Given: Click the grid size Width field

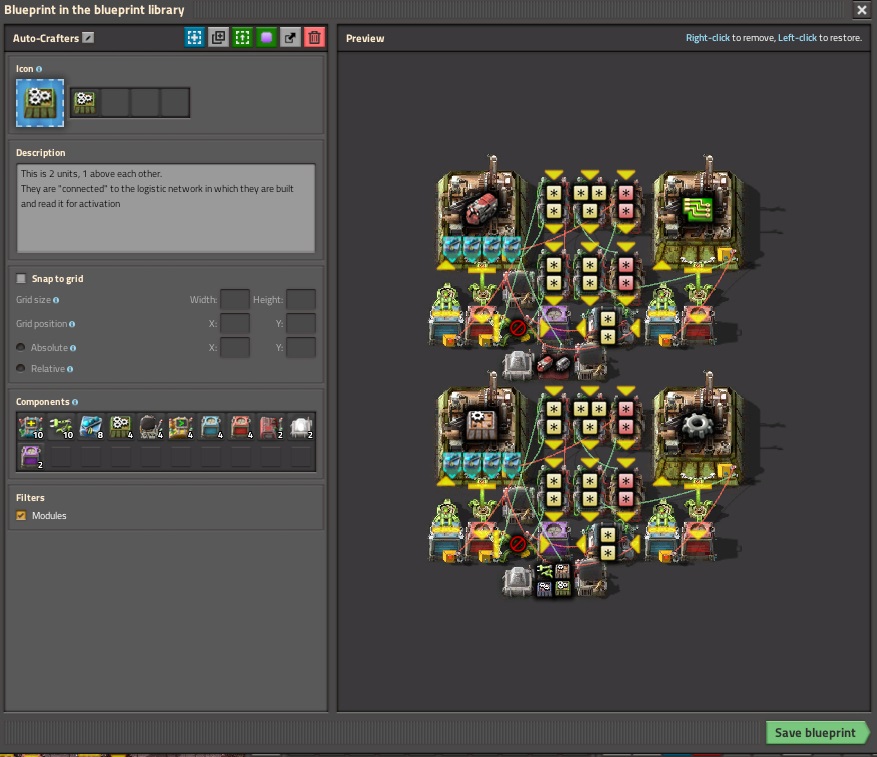Looking at the screenshot, I should (x=235, y=300).
